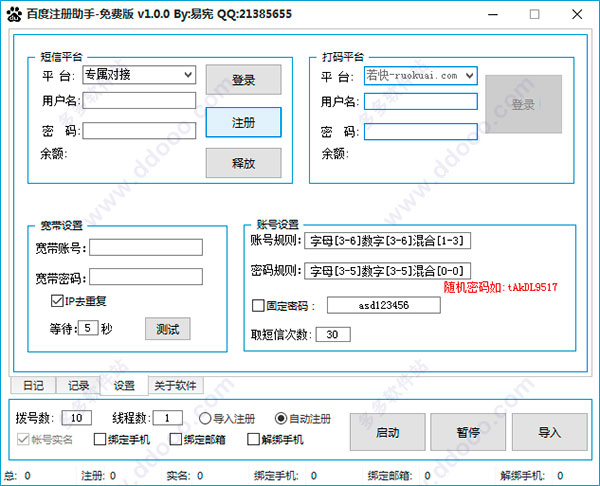Click the 测试 button
Screen dimensions: 600x486
168,329
